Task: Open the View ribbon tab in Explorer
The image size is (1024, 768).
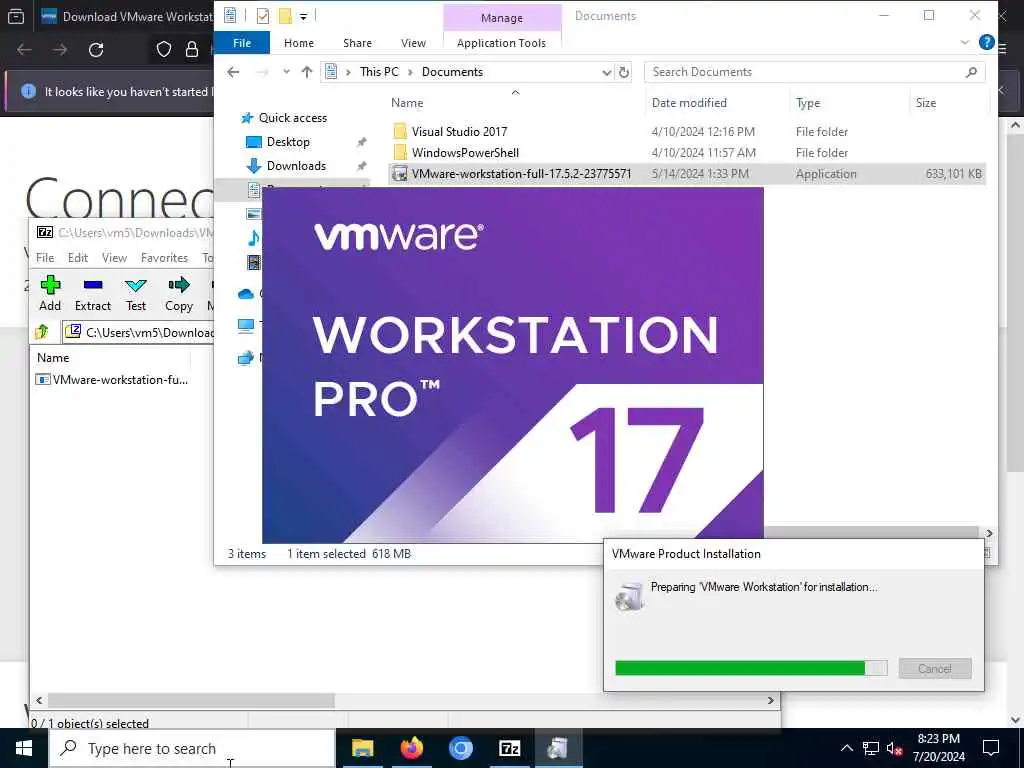Action: click(413, 42)
